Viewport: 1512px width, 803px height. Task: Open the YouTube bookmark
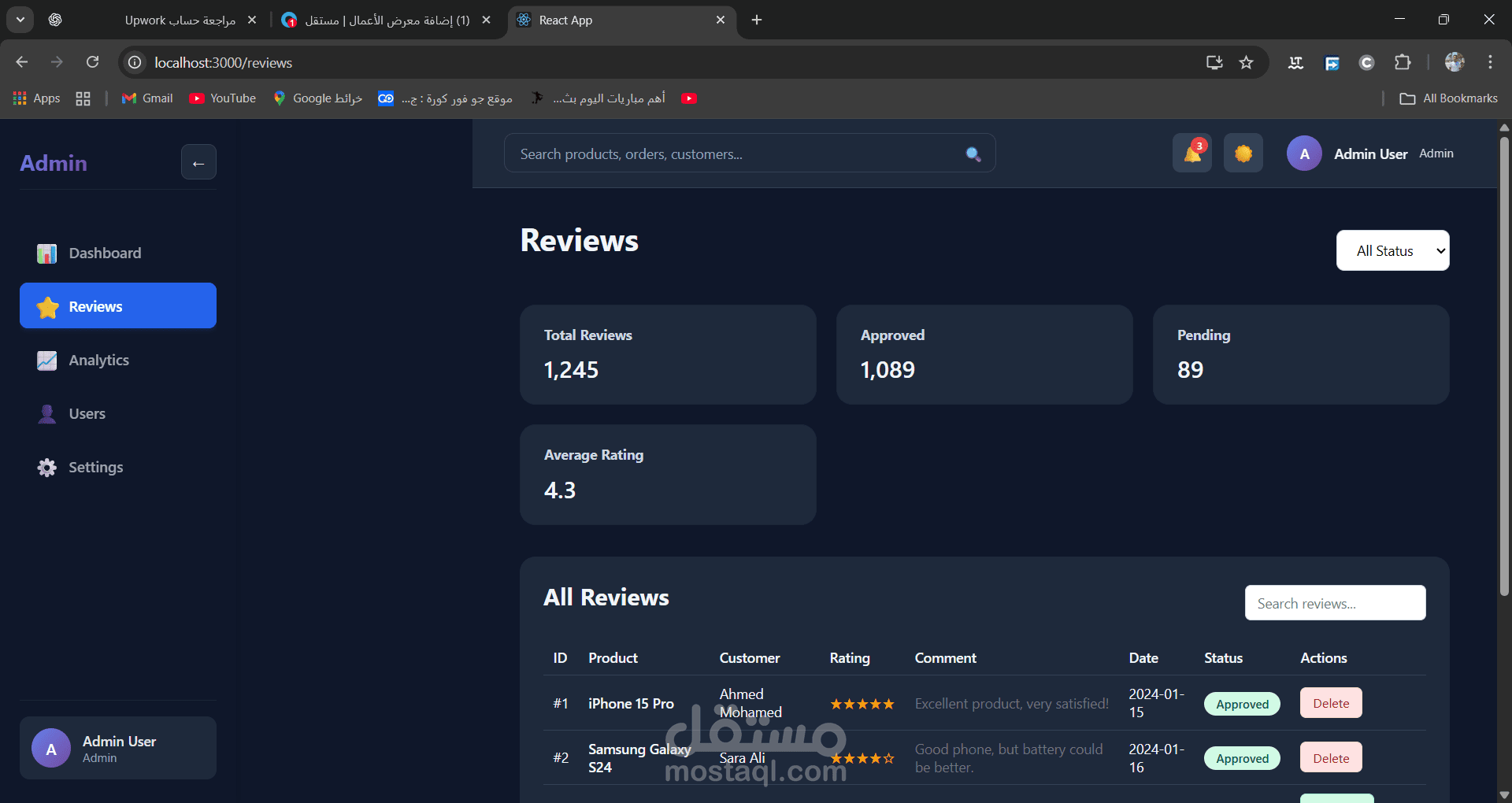click(223, 98)
